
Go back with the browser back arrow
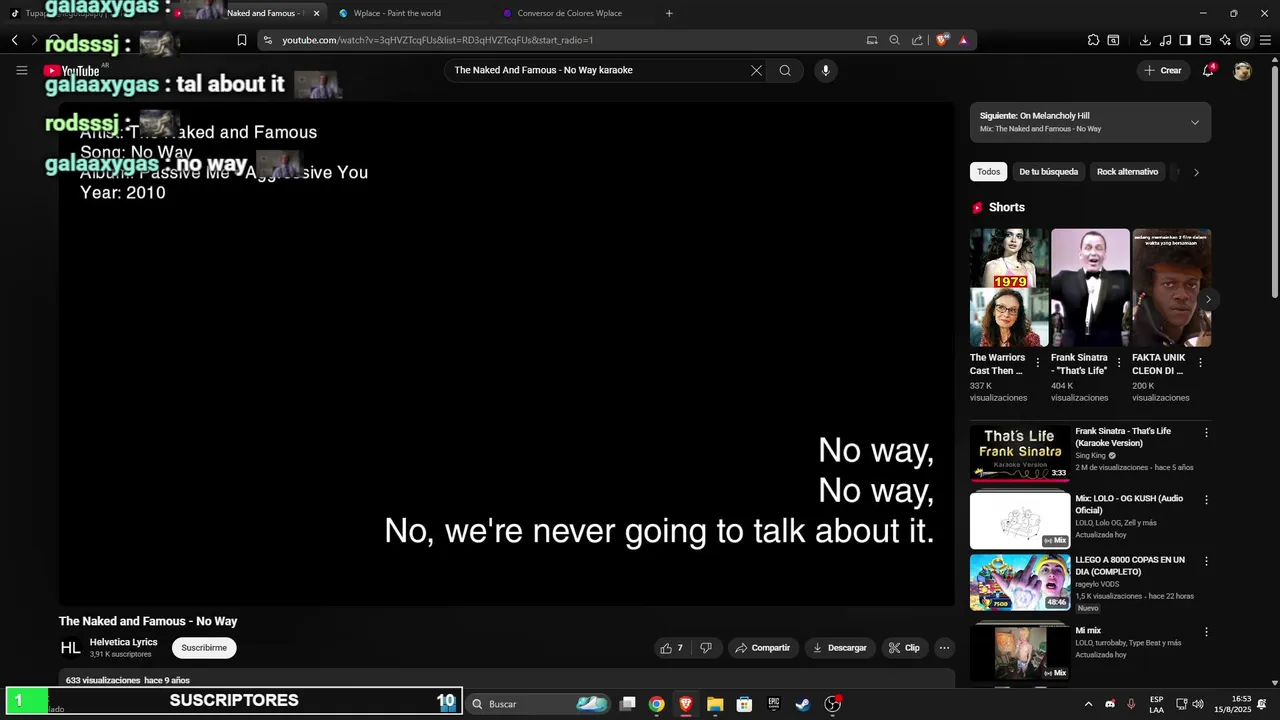15,40
